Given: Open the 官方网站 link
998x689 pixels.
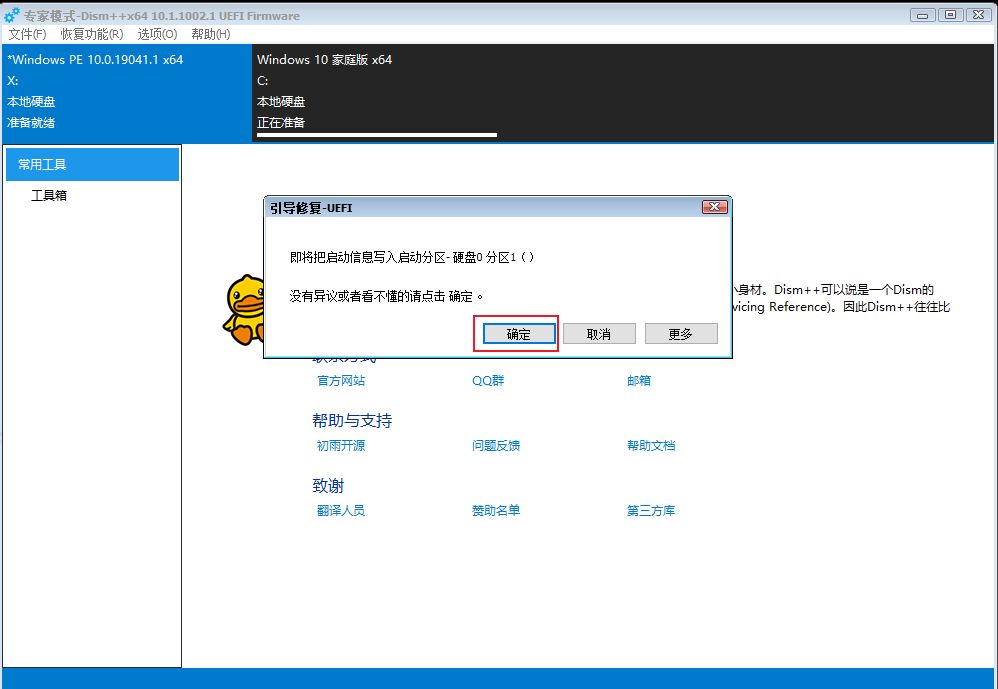Looking at the screenshot, I should click(x=340, y=381).
